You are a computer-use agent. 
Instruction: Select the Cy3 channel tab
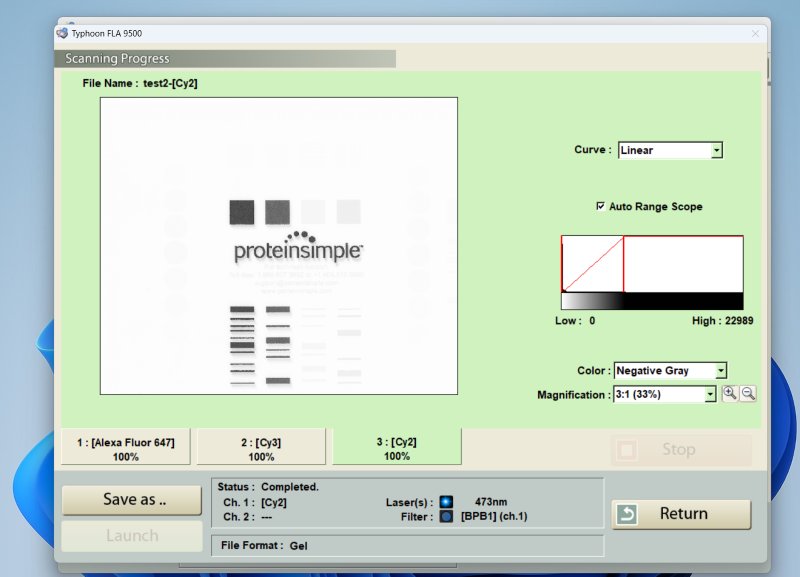pos(261,449)
